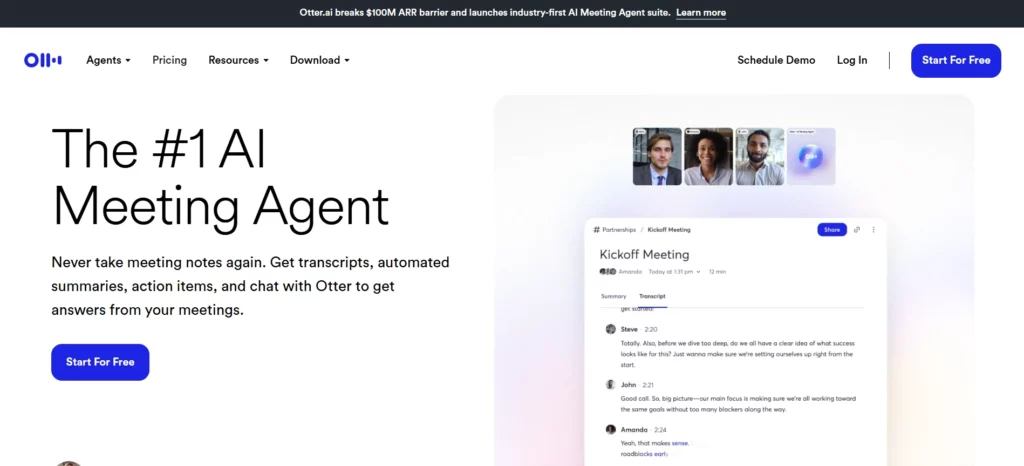1024x466 pixels.
Task: Expand the Resources dropdown menu
Action: [x=238, y=60]
